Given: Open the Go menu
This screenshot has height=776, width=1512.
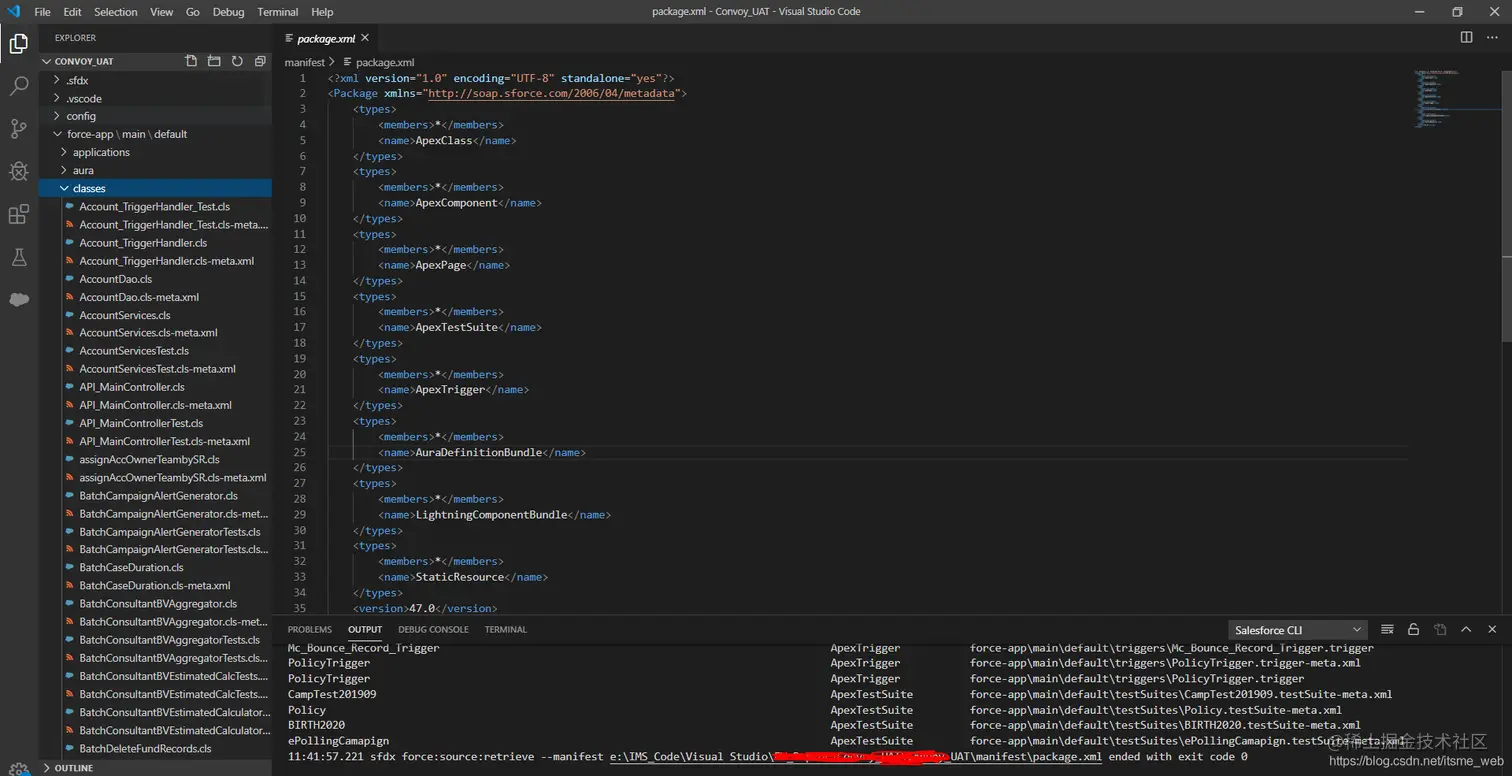Looking at the screenshot, I should [193, 12].
